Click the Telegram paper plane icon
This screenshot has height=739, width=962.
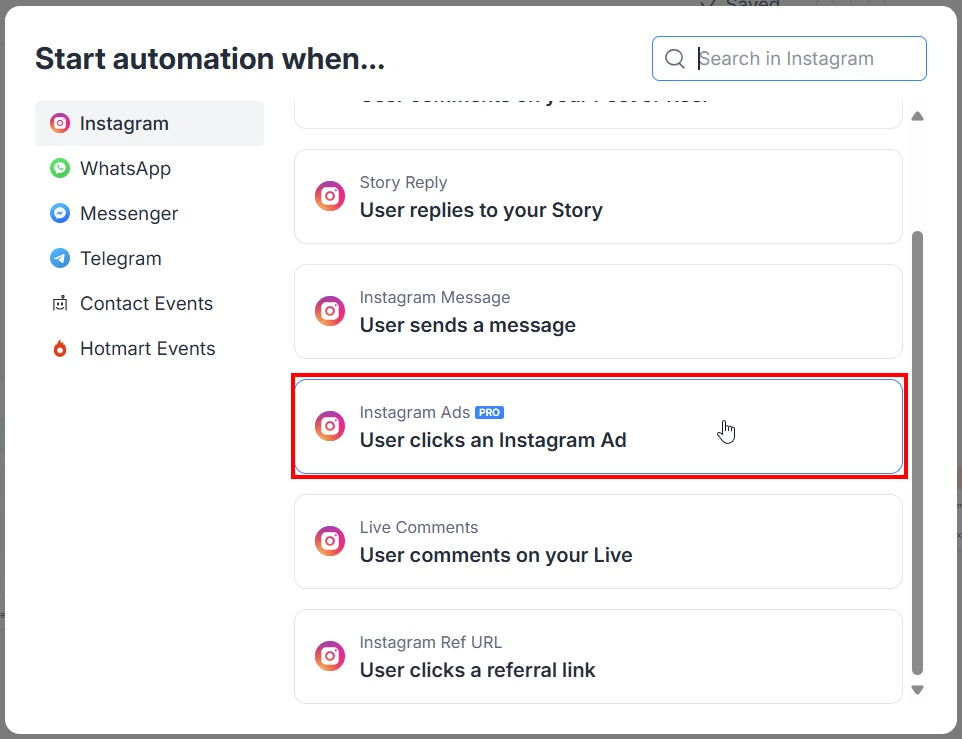(x=60, y=258)
